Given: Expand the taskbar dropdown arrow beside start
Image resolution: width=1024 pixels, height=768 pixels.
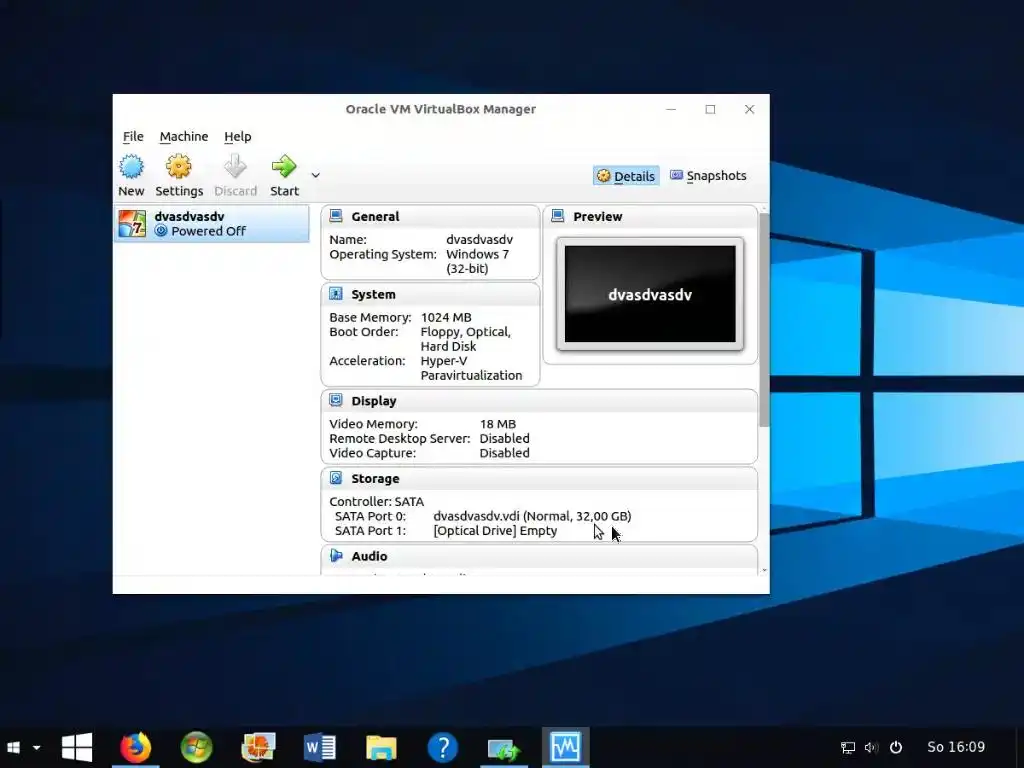Looking at the screenshot, I should click(x=37, y=748).
